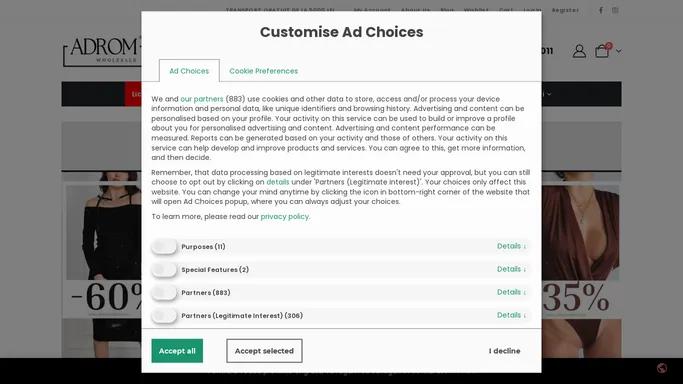Enable the Special Features (2) switch

coord(164,269)
